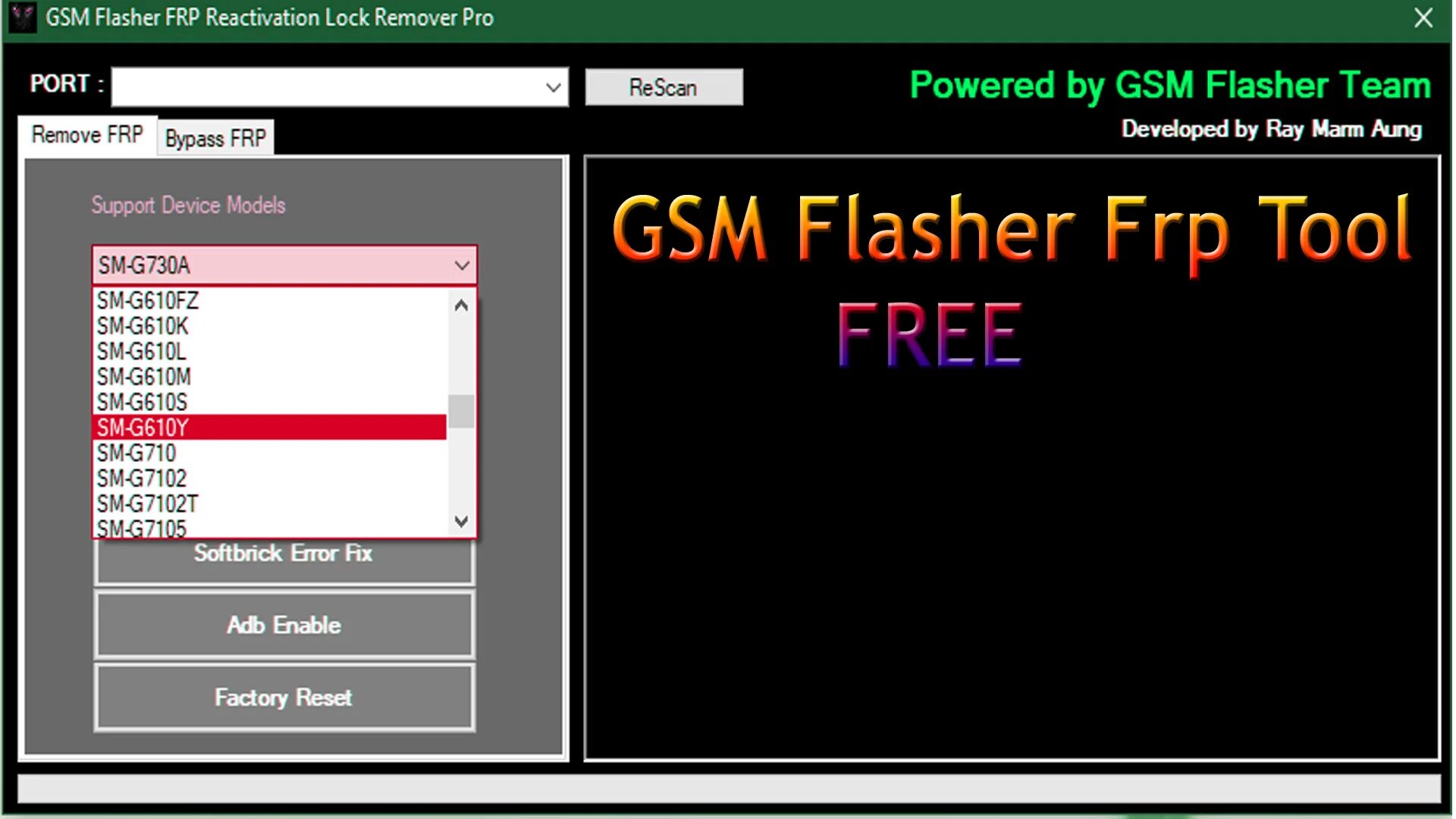Scroll down in device model list

[x=461, y=521]
